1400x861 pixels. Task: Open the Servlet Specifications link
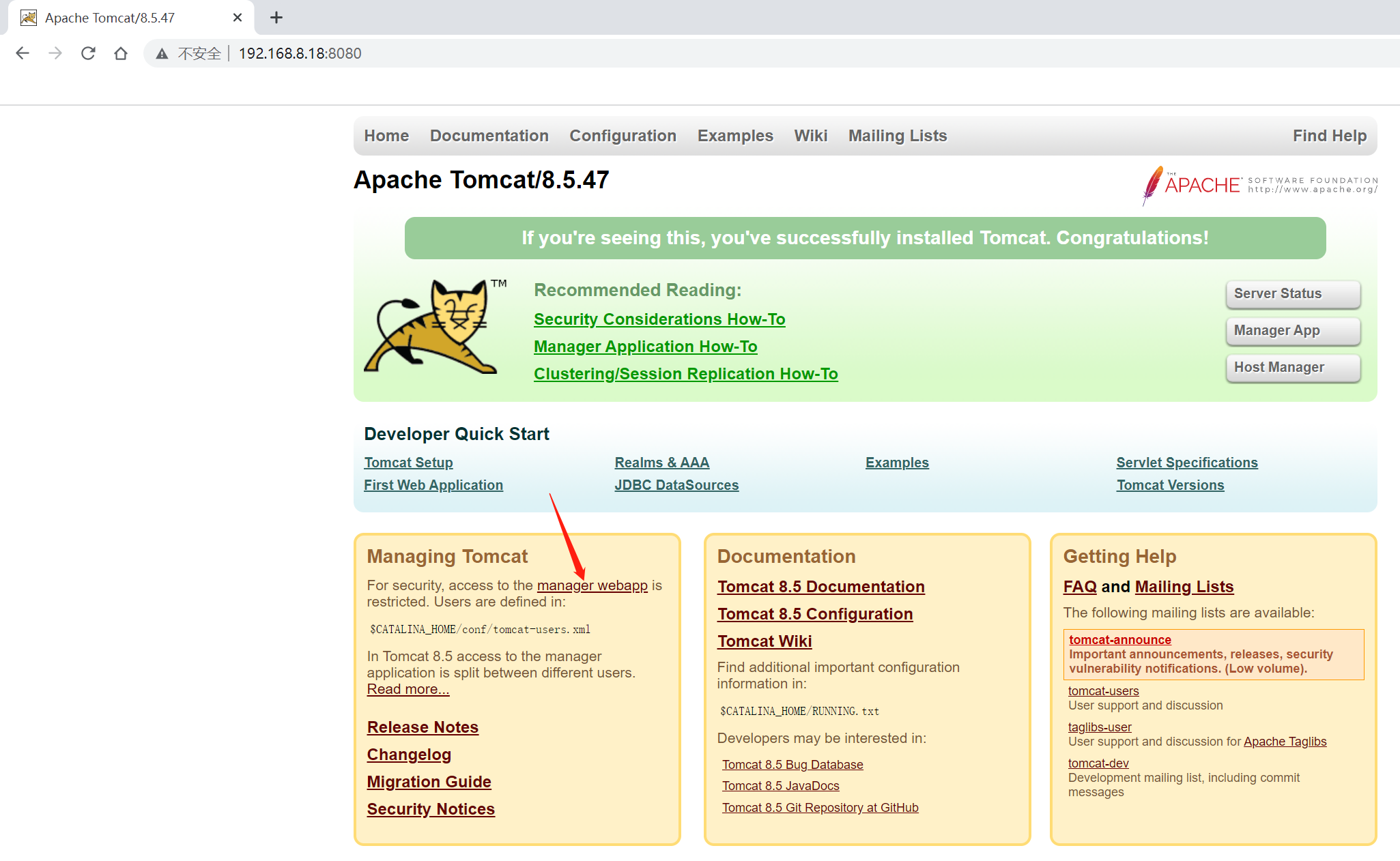pos(1187,463)
